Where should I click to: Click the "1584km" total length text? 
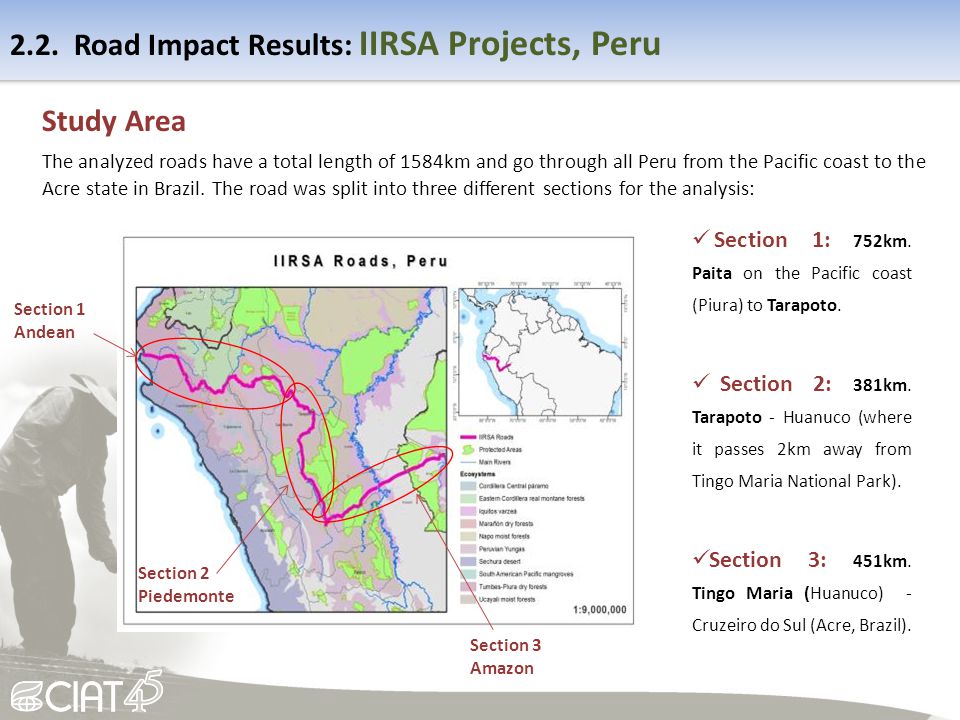click(435, 162)
